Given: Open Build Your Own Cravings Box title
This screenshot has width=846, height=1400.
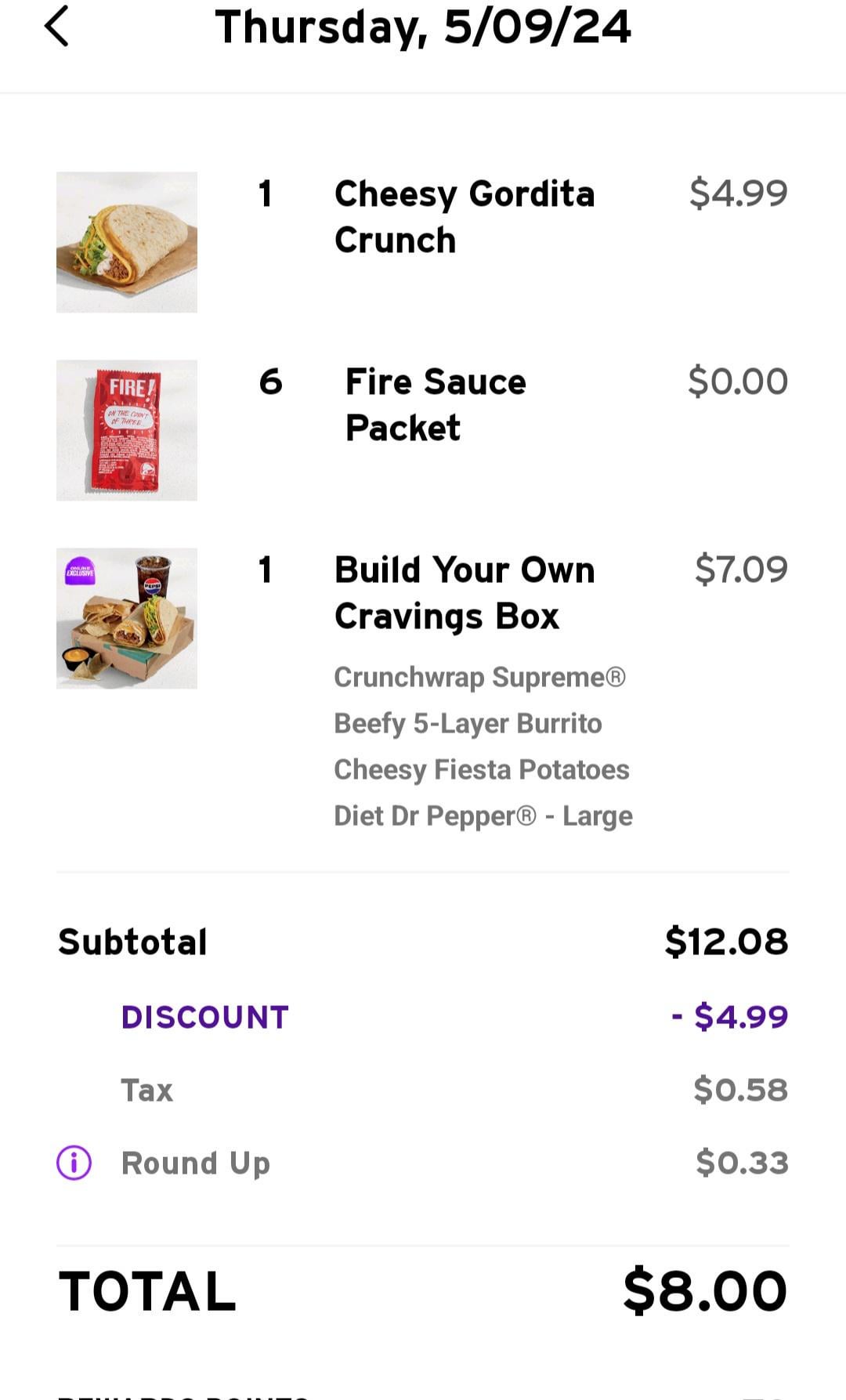Looking at the screenshot, I should point(465,592).
